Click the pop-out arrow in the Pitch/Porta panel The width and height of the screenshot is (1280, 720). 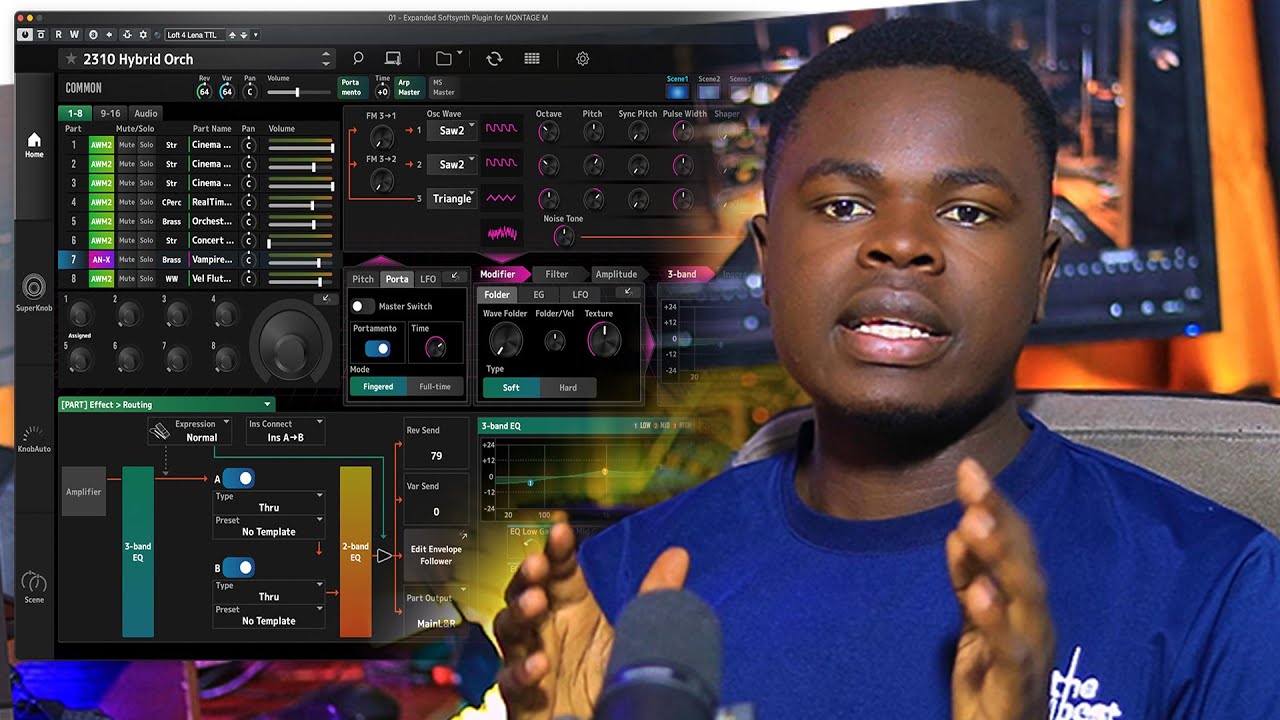[x=455, y=277]
